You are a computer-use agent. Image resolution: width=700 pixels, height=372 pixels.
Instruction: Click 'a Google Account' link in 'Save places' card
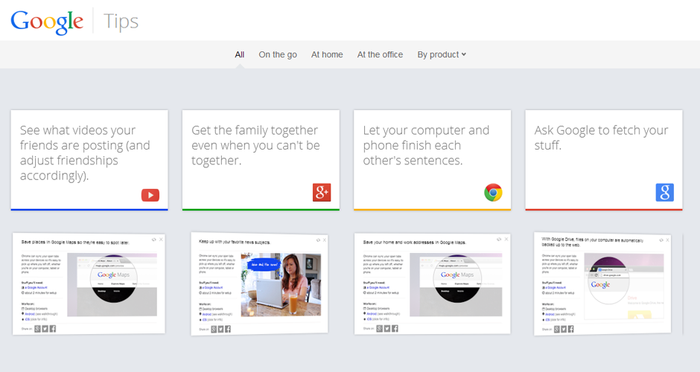click(35, 288)
